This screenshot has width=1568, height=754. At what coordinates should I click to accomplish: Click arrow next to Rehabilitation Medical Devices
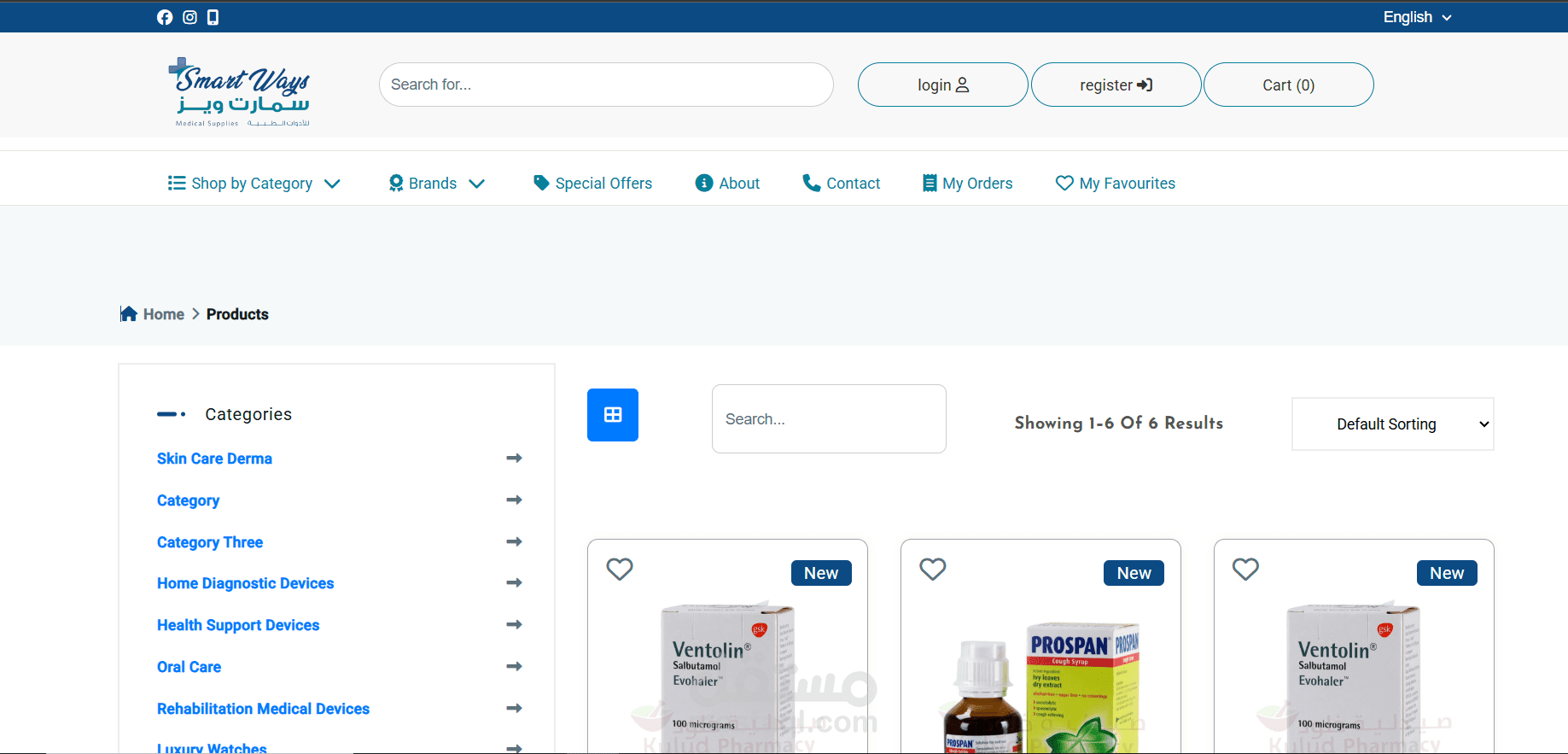[x=514, y=709]
